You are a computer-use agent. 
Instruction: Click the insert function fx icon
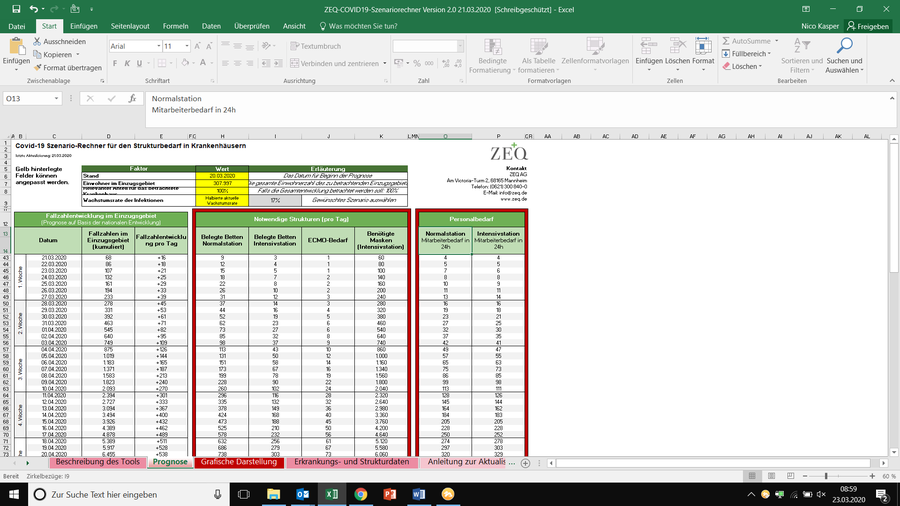pos(132,99)
